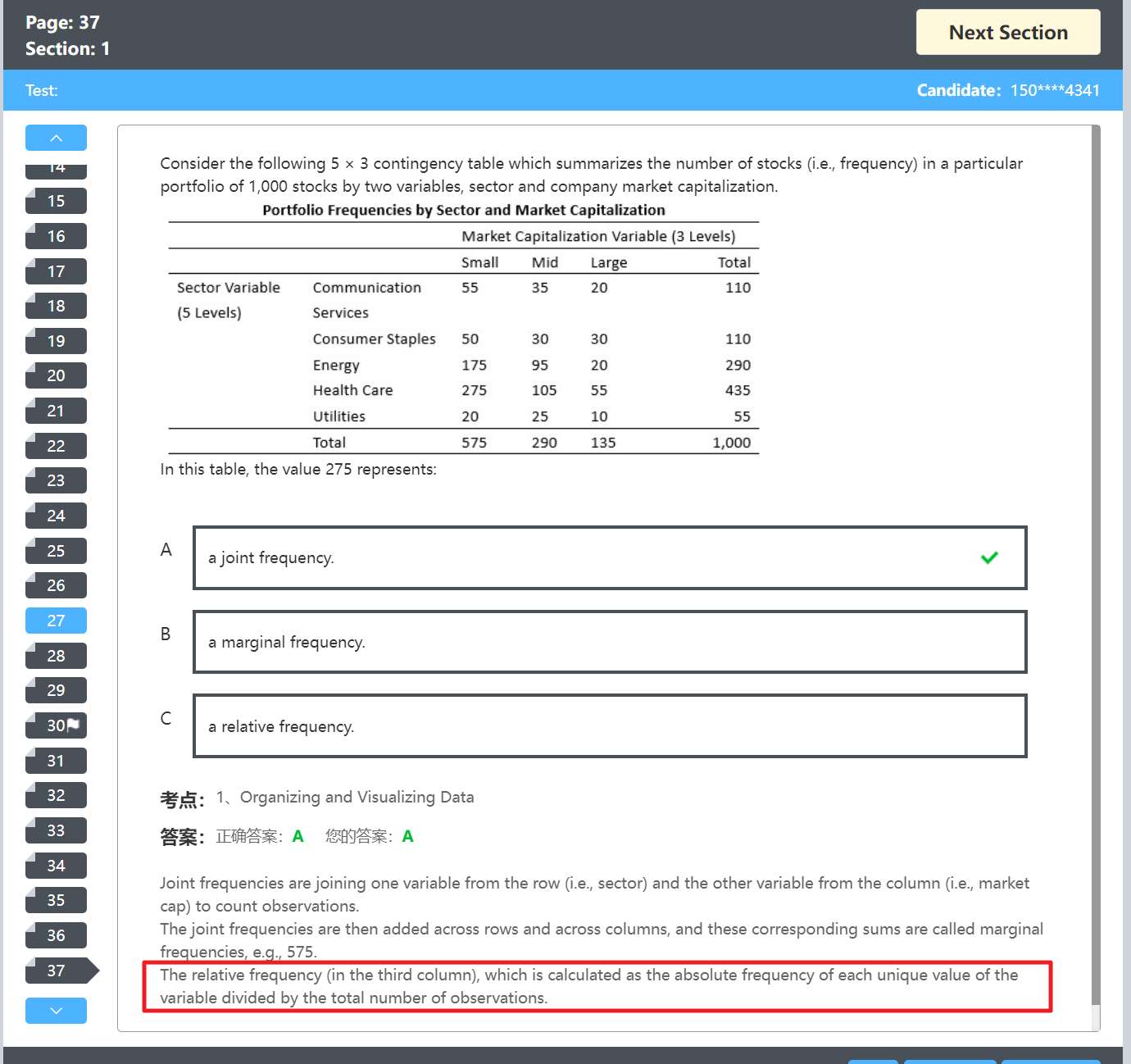Click the table title 'Portfolio Frequencies by Sector'
The height and width of the screenshot is (1064, 1131).
tap(464, 210)
